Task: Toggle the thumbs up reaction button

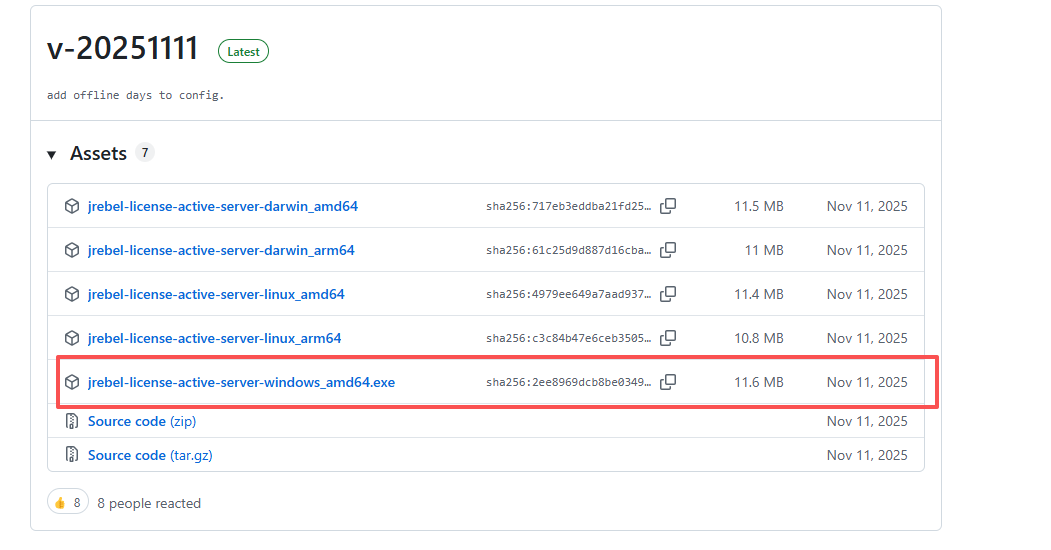Action: pyautogui.click(x=68, y=502)
